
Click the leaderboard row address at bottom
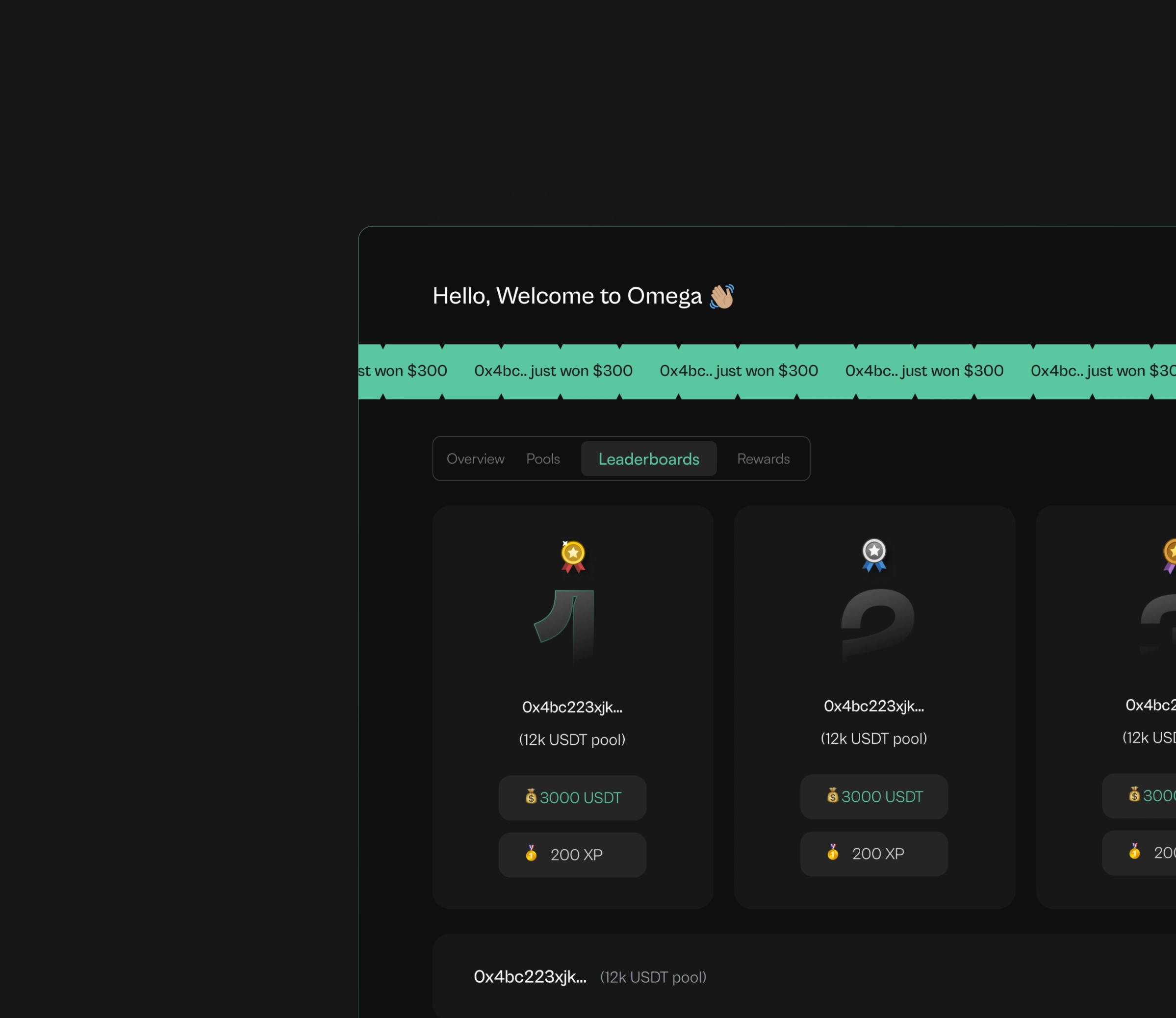click(530, 976)
